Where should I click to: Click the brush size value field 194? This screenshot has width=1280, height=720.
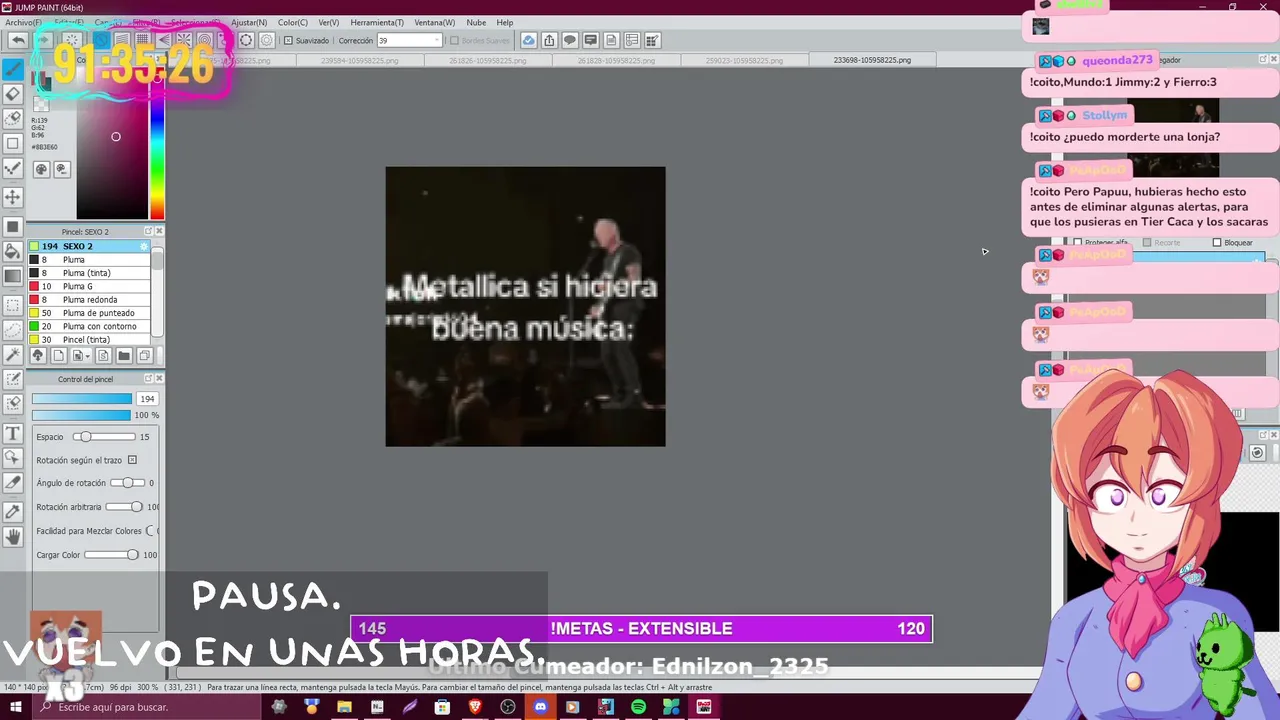click(147, 399)
